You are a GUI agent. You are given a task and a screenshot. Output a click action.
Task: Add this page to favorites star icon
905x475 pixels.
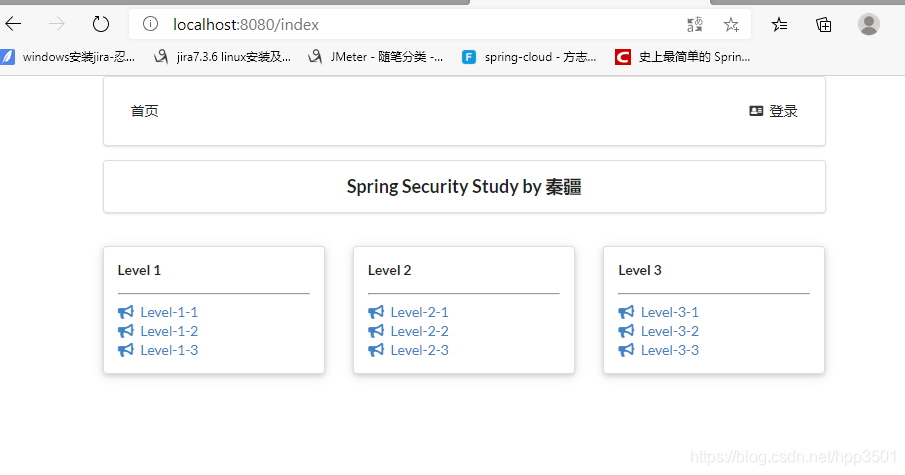coord(731,24)
